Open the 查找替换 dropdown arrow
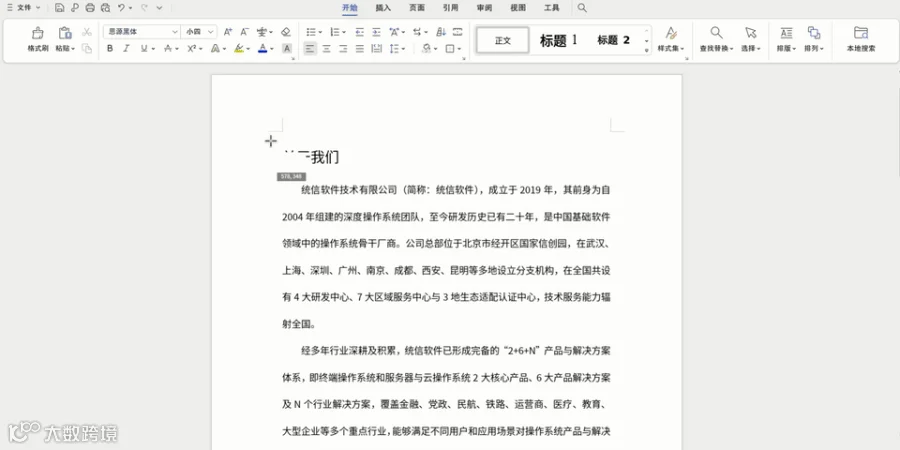The width and height of the screenshot is (900, 450). pyautogui.click(x=732, y=49)
